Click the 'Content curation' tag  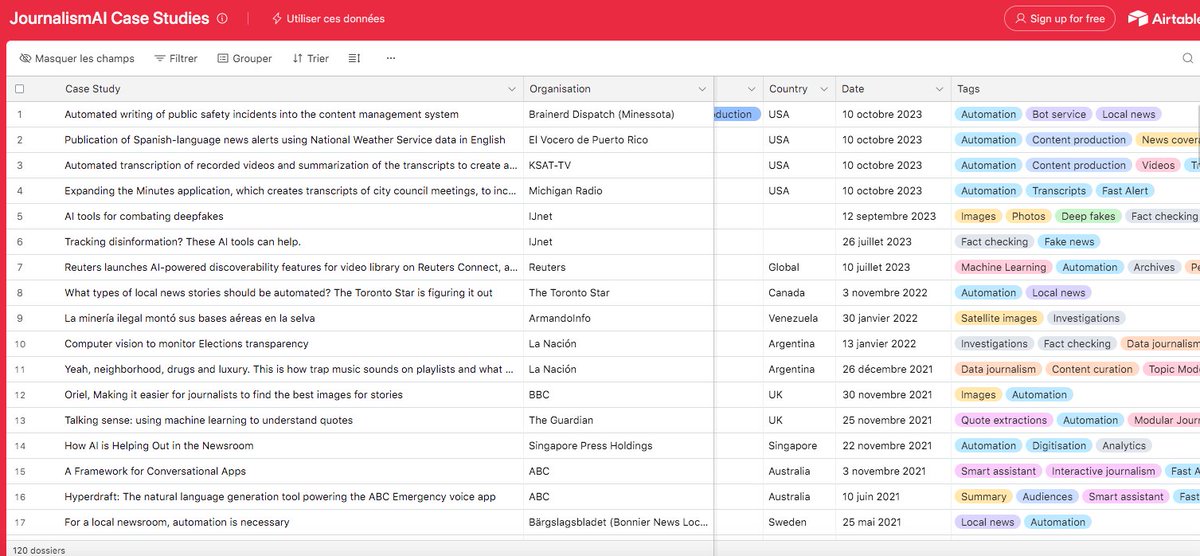(1092, 369)
